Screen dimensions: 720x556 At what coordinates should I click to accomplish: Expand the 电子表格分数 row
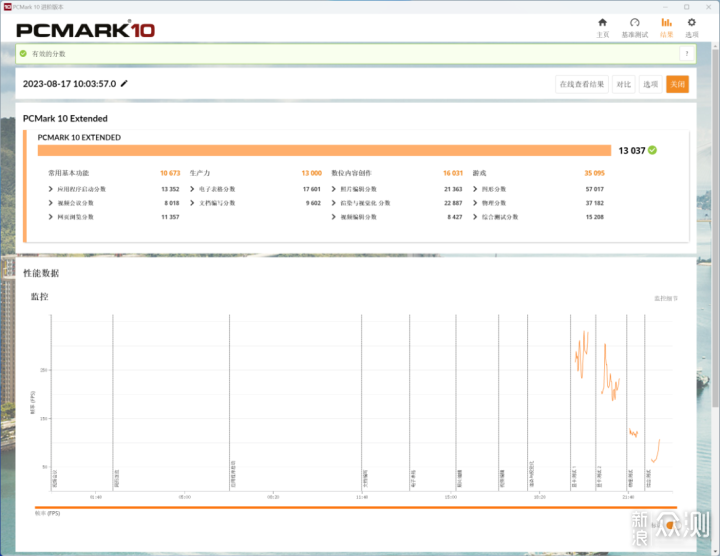[213, 189]
